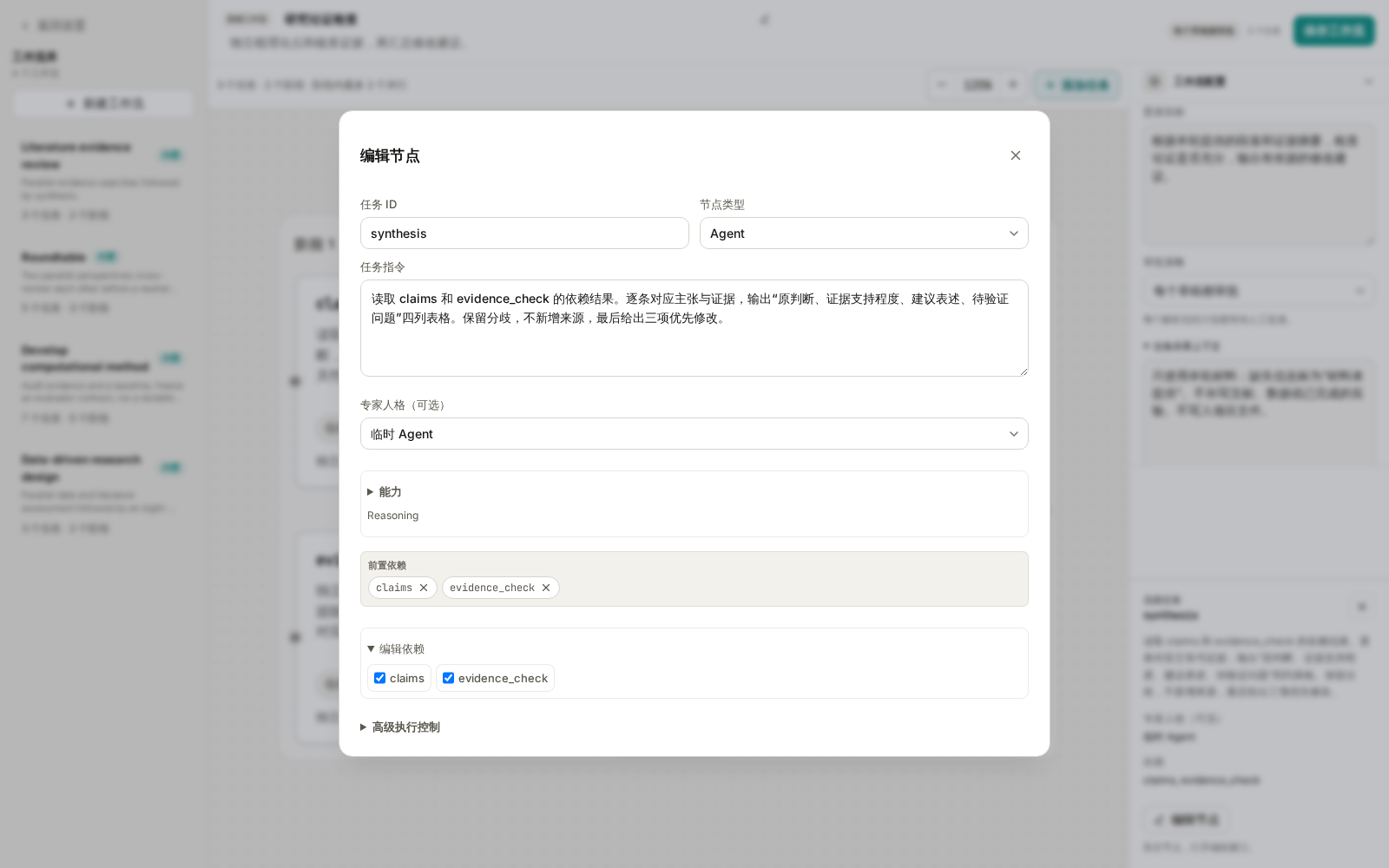The height and width of the screenshot is (868, 1389).
Task: Click the 任务指令 label
Action: pos(383,267)
